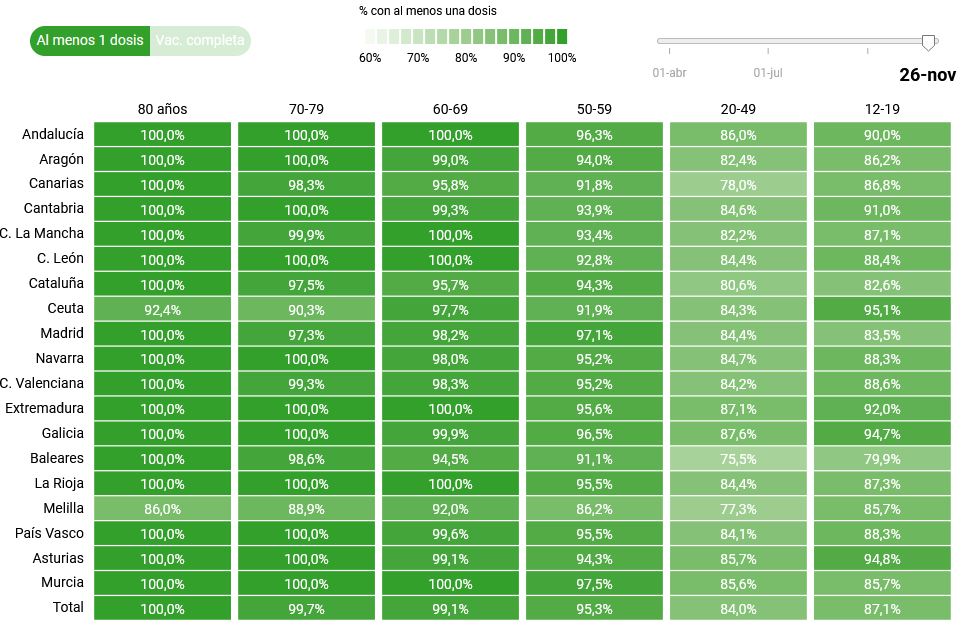Click the Total 50-59 cell showing 95,3%
Image resolution: width=963 pixels, height=628 pixels.
pos(594,608)
